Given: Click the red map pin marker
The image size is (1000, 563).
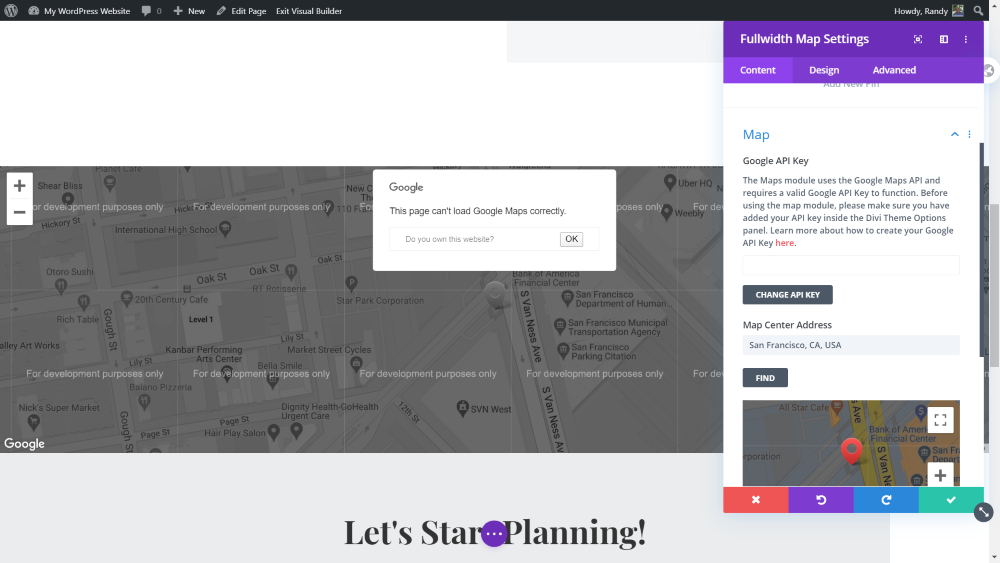Looking at the screenshot, I should click(851, 450).
